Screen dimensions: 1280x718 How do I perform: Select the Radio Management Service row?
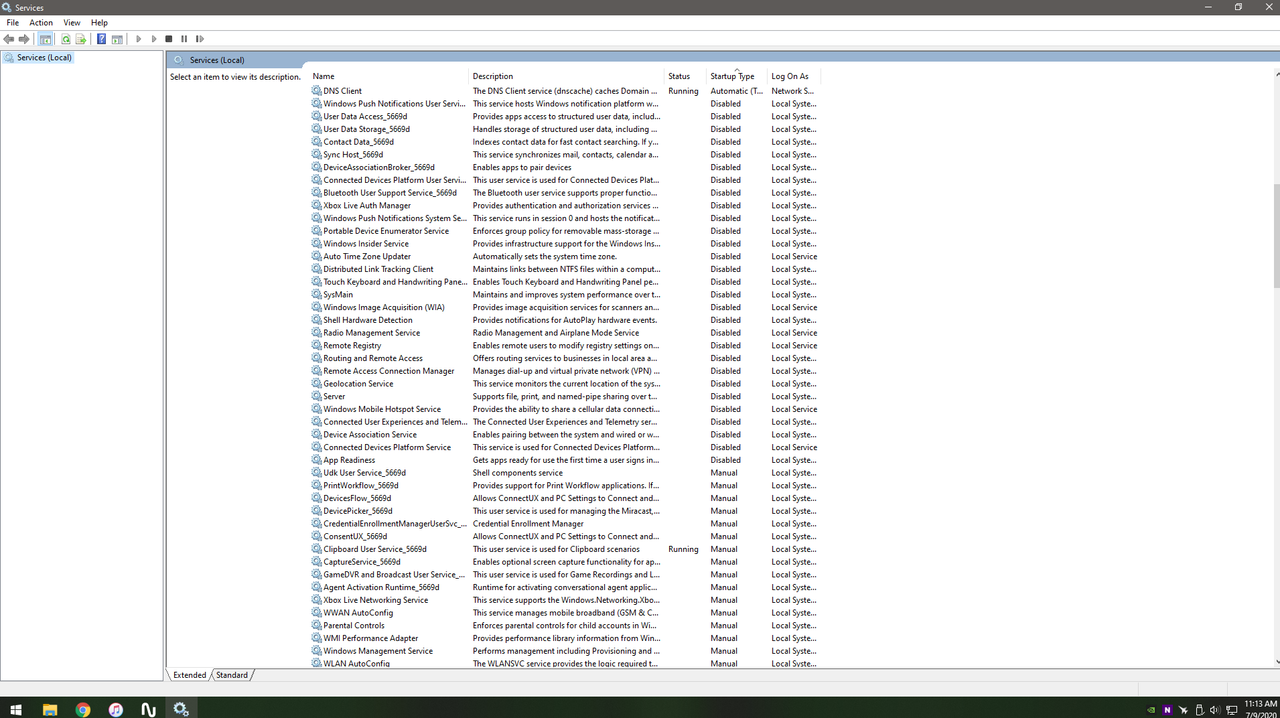565,332
